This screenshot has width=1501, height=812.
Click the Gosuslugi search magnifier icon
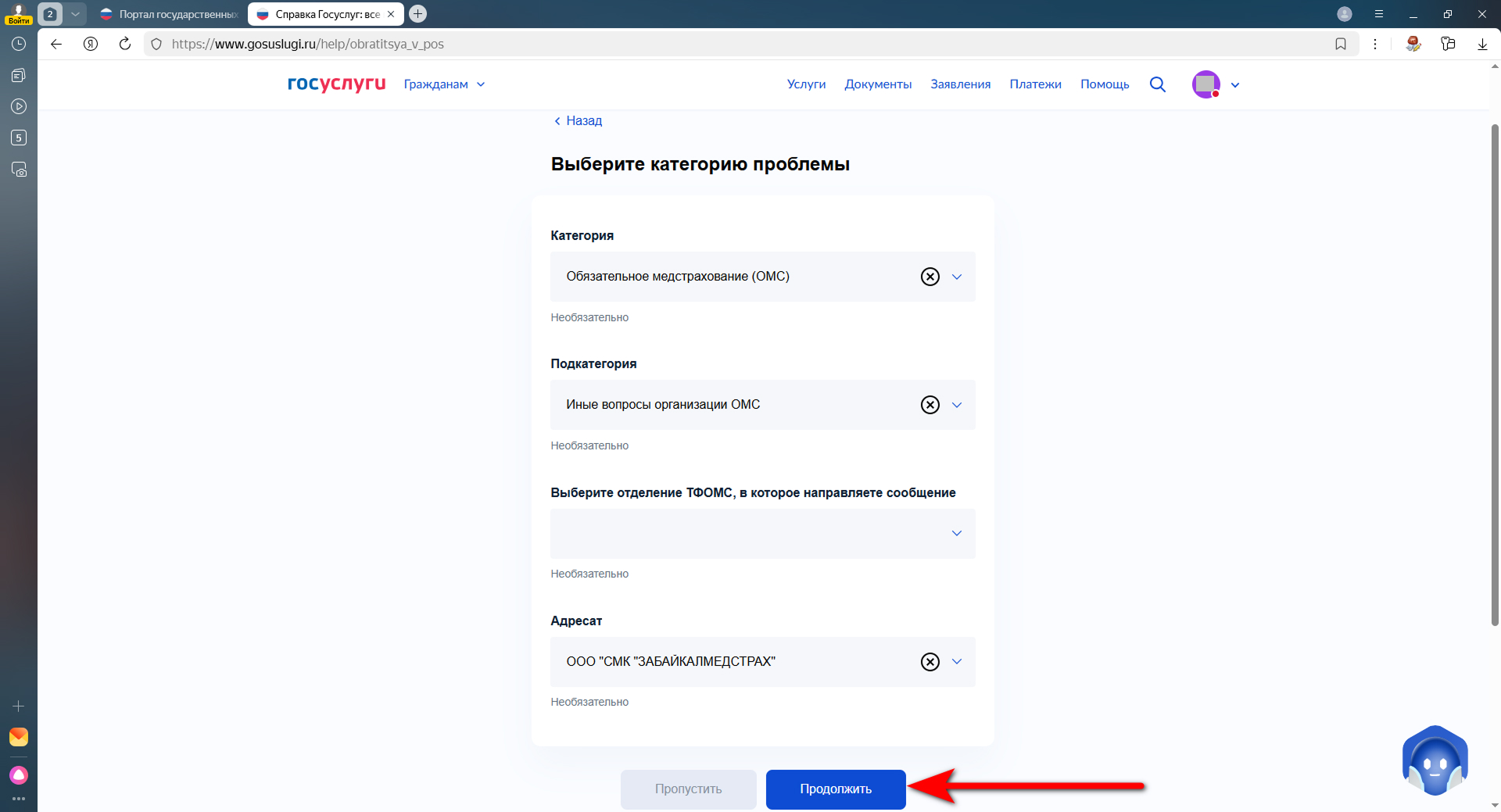pyautogui.click(x=1157, y=84)
